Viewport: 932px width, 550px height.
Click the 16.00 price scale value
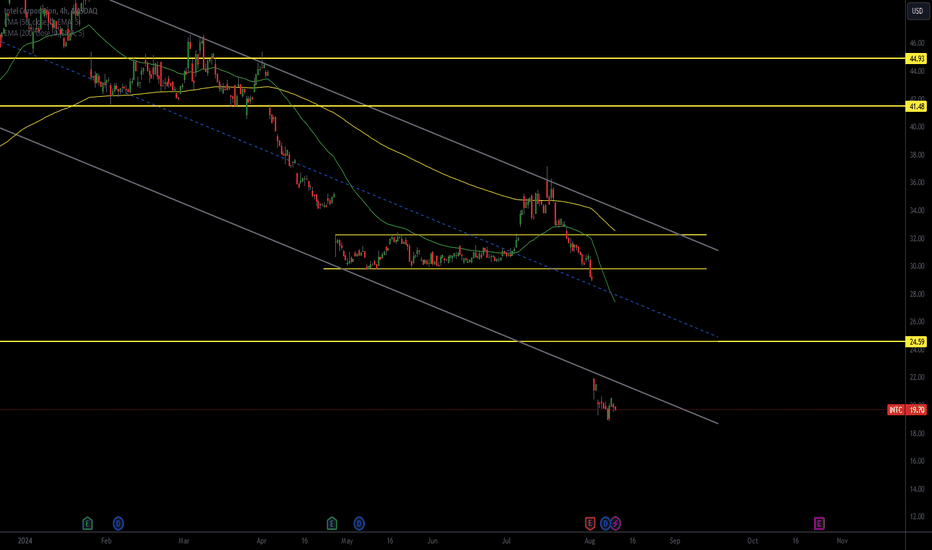click(x=917, y=461)
